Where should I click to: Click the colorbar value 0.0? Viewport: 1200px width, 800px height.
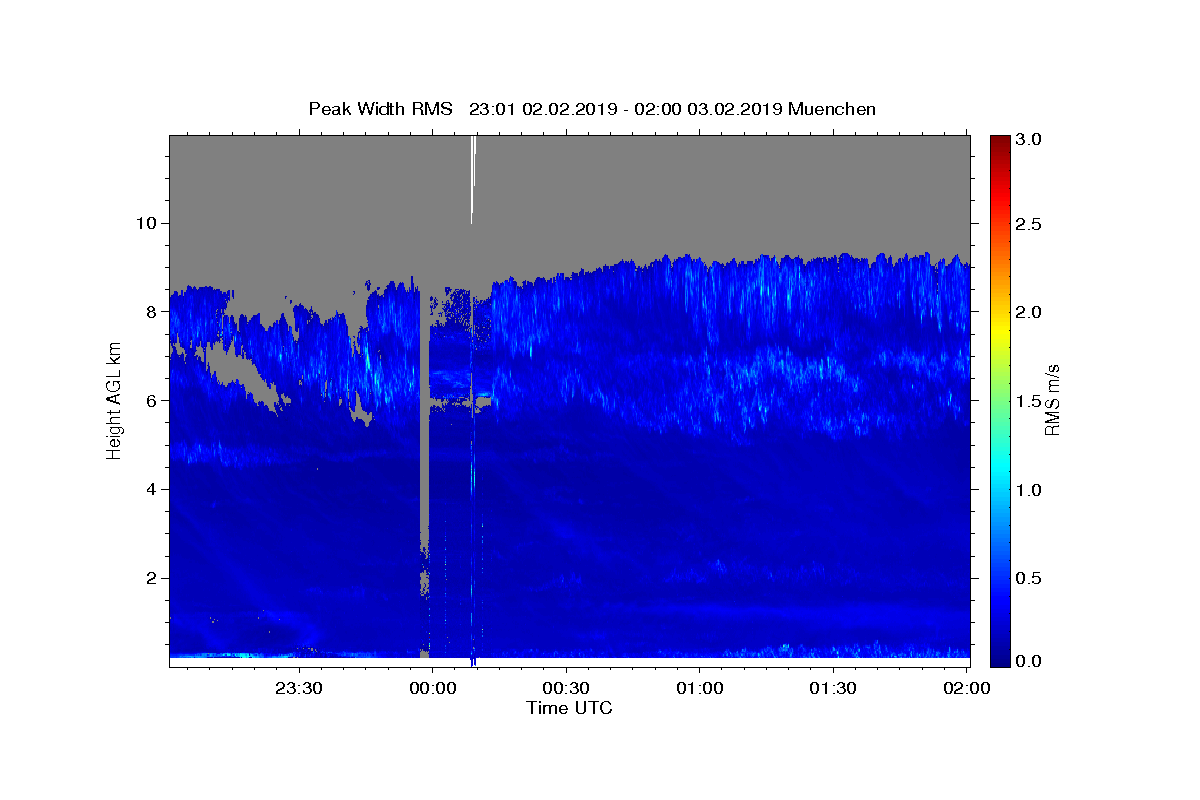click(x=1030, y=661)
